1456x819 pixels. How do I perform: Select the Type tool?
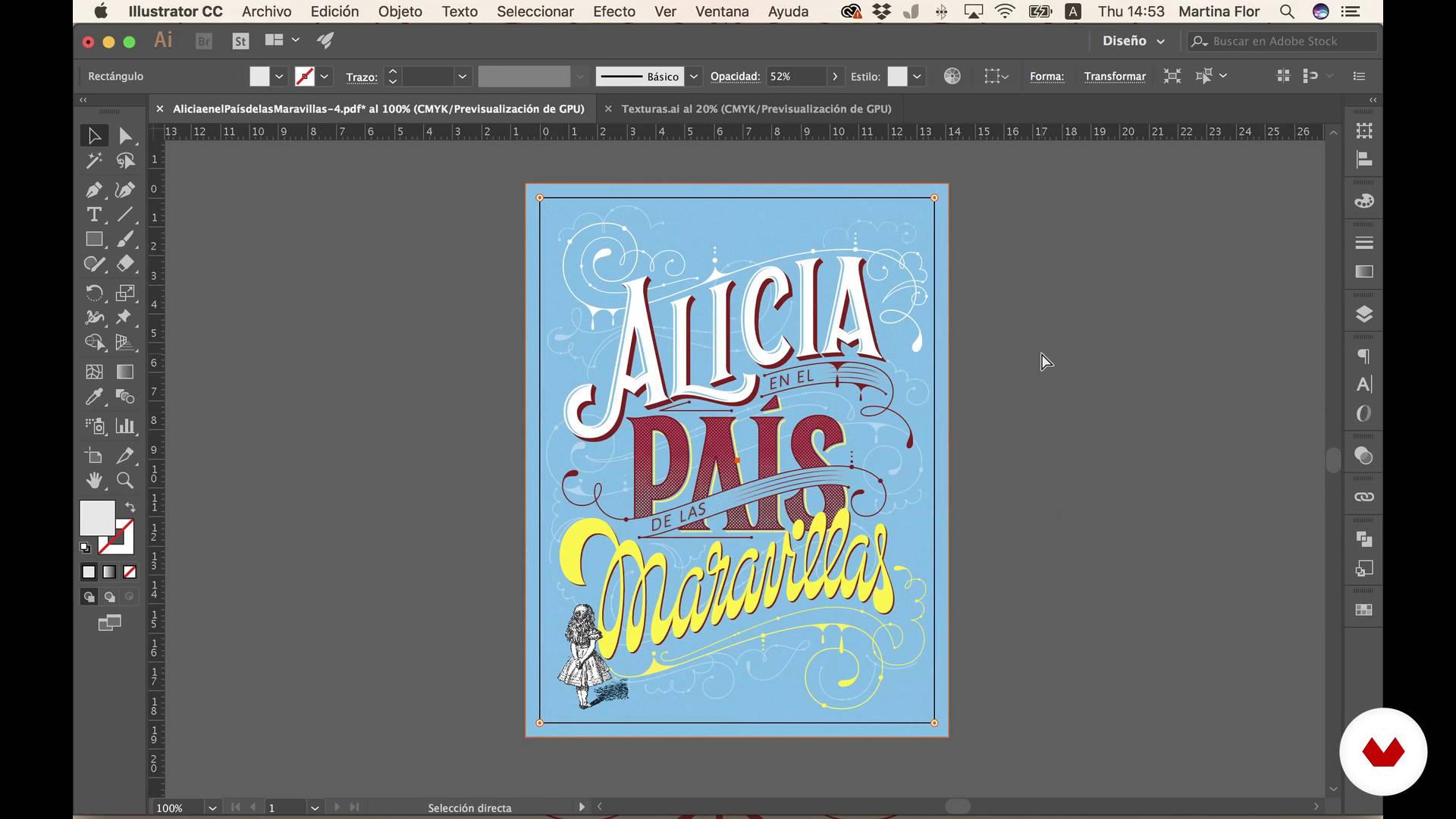(94, 215)
